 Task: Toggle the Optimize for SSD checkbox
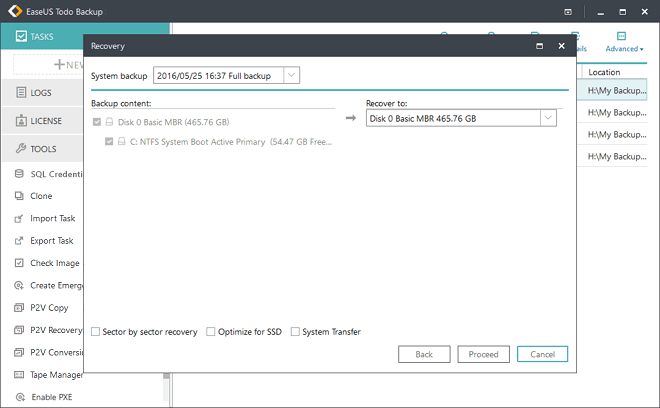click(210, 332)
